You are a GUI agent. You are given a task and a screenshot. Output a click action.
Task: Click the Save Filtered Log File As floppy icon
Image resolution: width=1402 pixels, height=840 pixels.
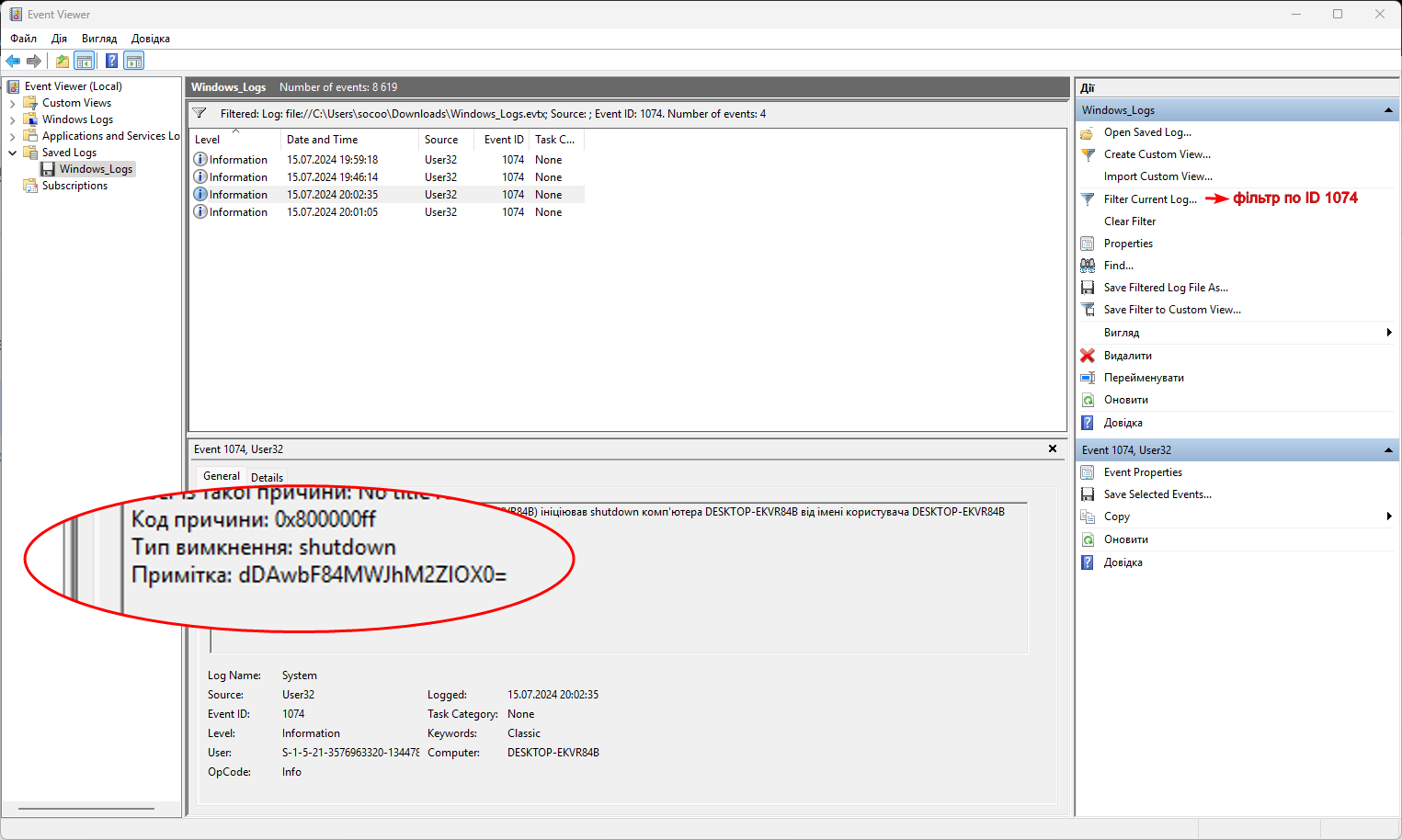tap(1088, 288)
